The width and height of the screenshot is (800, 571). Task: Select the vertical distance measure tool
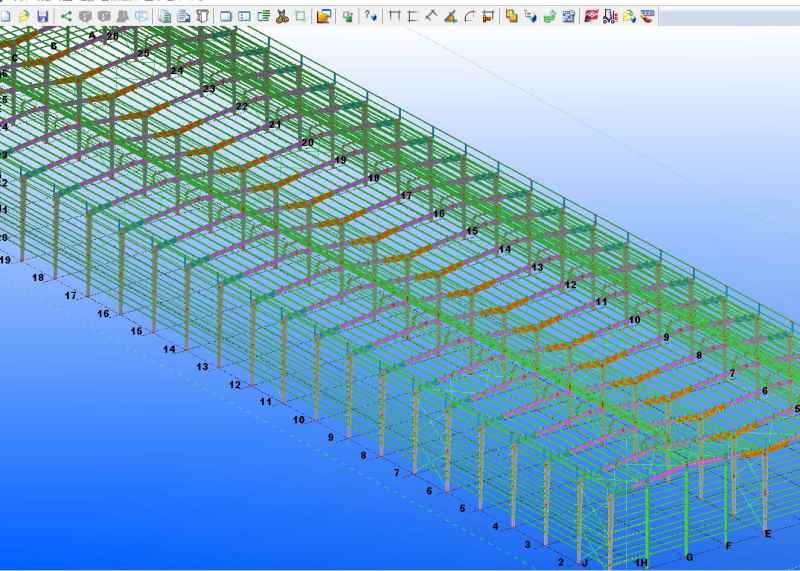tap(412, 17)
